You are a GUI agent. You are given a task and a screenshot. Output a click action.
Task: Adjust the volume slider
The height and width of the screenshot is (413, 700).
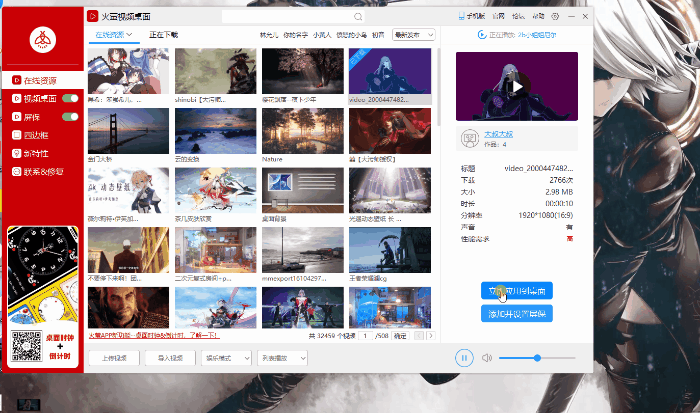point(537,357)
